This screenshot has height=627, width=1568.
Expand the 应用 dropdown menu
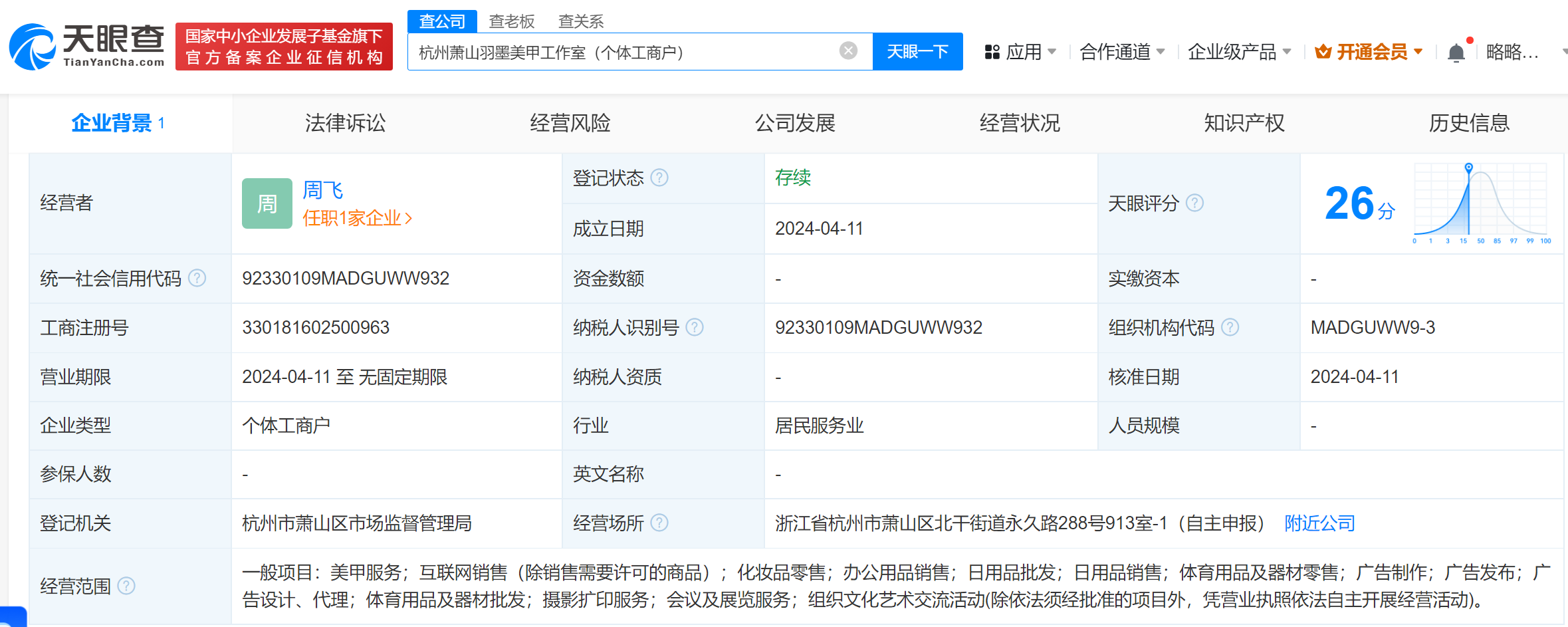click(1021, 52)
